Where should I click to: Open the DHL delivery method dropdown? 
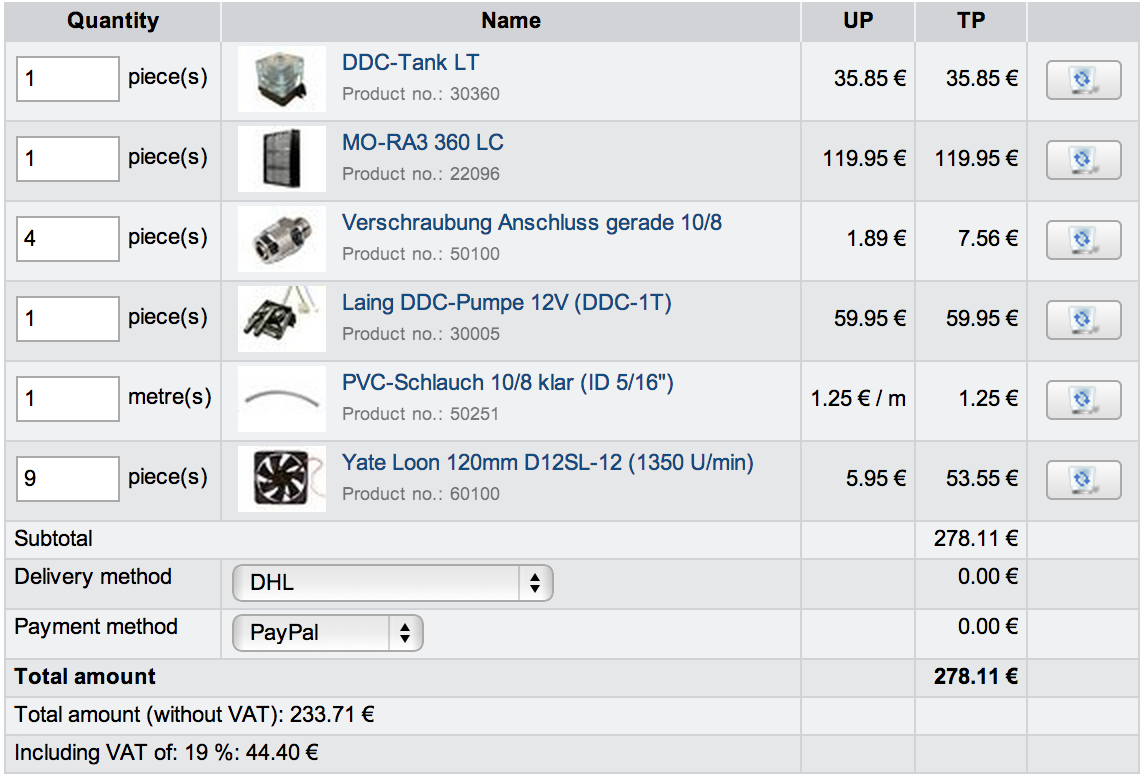[392, 583]
